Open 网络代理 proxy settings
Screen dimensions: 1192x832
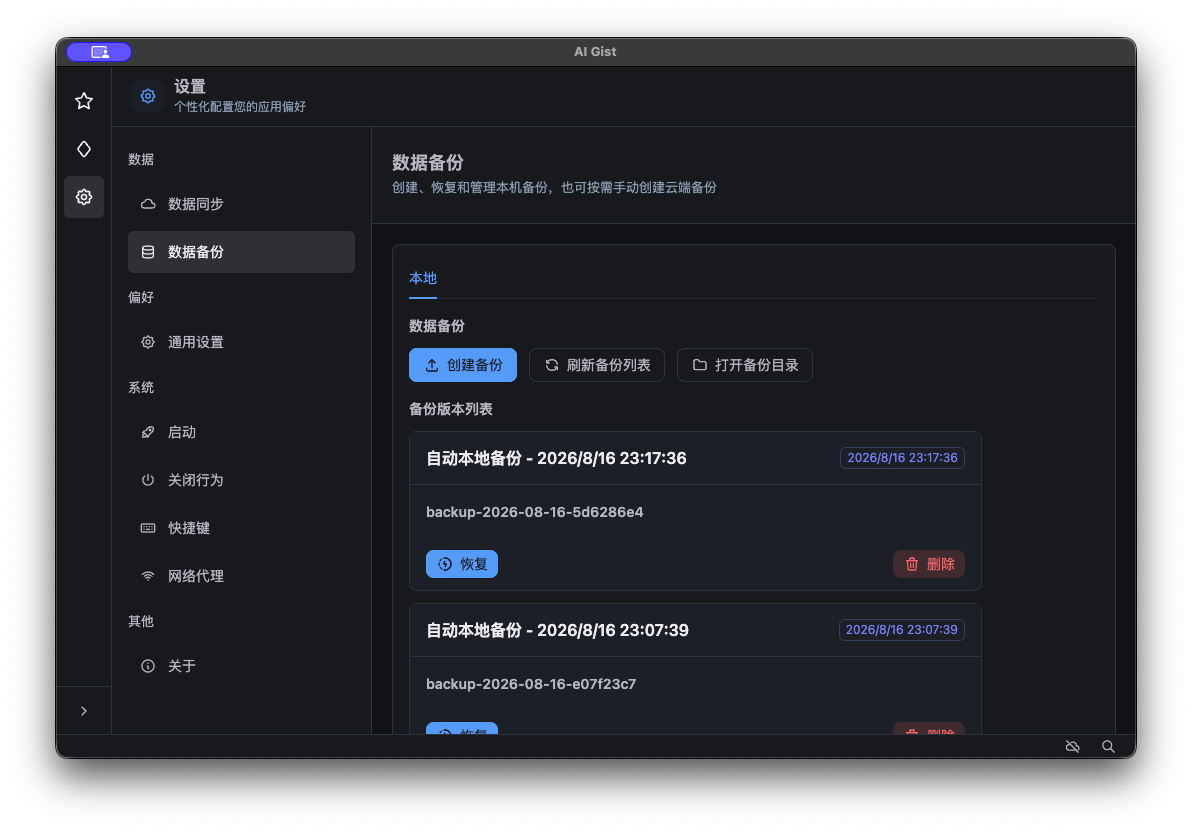point(241,576)
